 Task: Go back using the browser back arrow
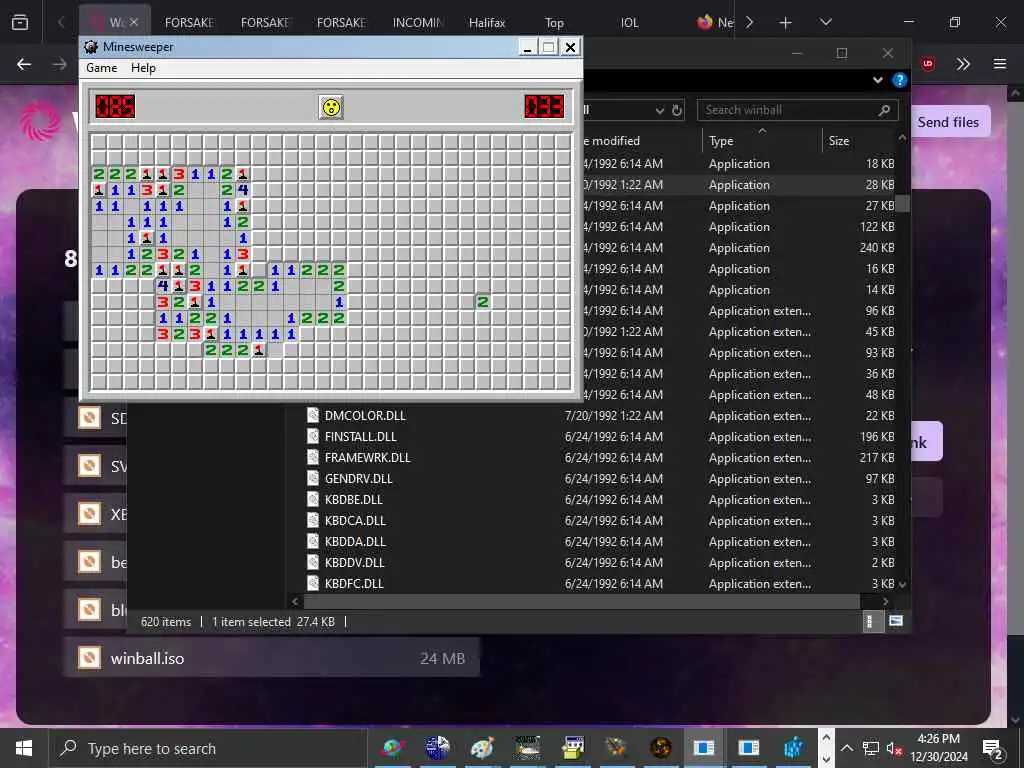pos(24,64)
